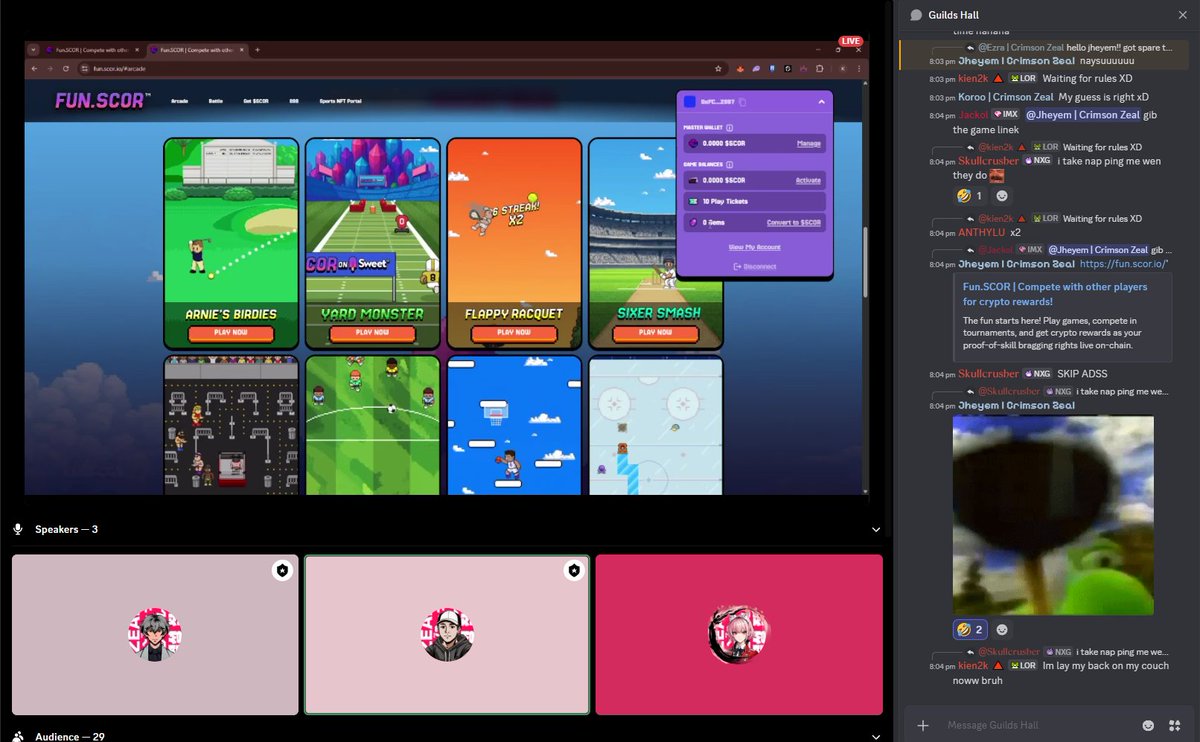Screen dimensions: 1200x742
Task: Click the soccer field game thumbnail
Action: (x=372, y=425)
